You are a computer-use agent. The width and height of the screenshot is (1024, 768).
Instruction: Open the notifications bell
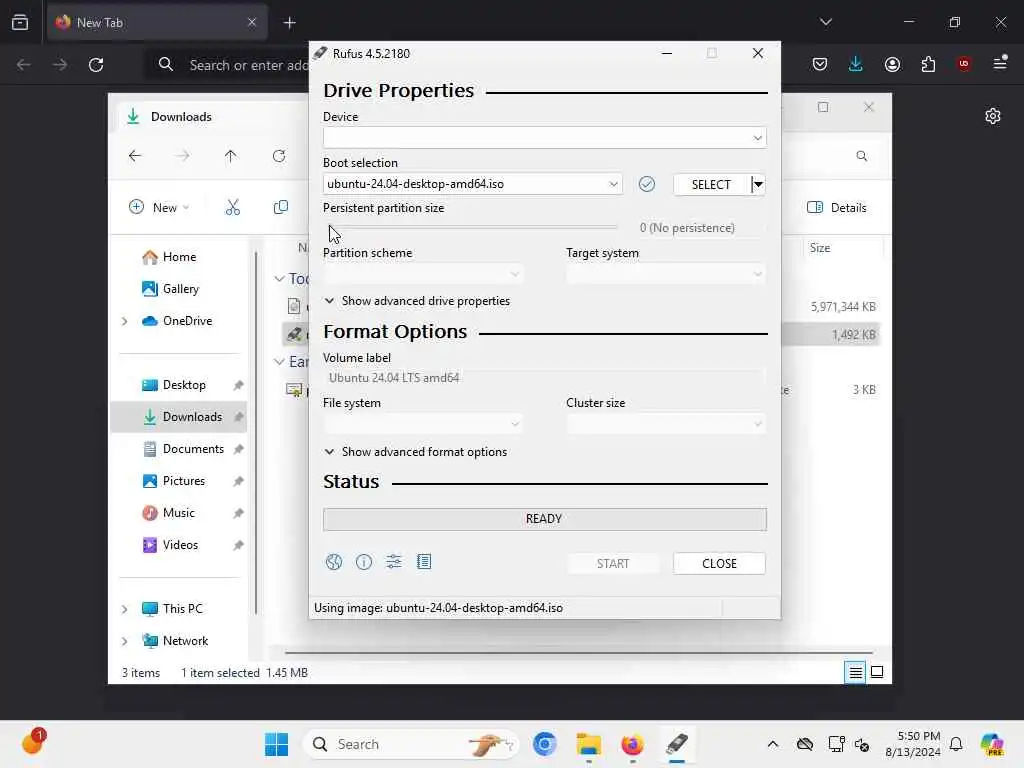coord(956,744)
